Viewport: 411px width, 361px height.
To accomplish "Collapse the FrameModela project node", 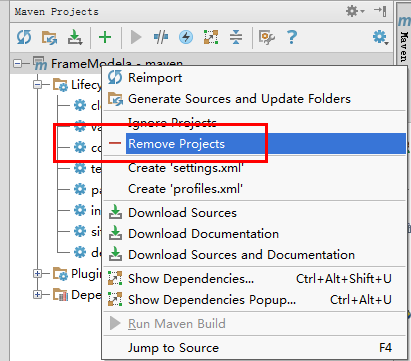I will coord(17,63).
